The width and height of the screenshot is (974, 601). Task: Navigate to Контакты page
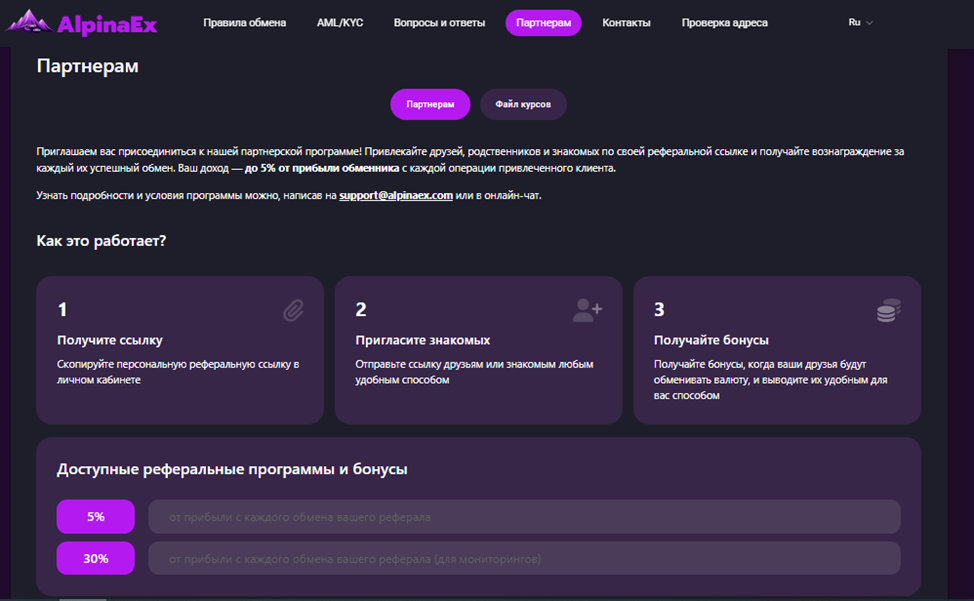(626, 22)
